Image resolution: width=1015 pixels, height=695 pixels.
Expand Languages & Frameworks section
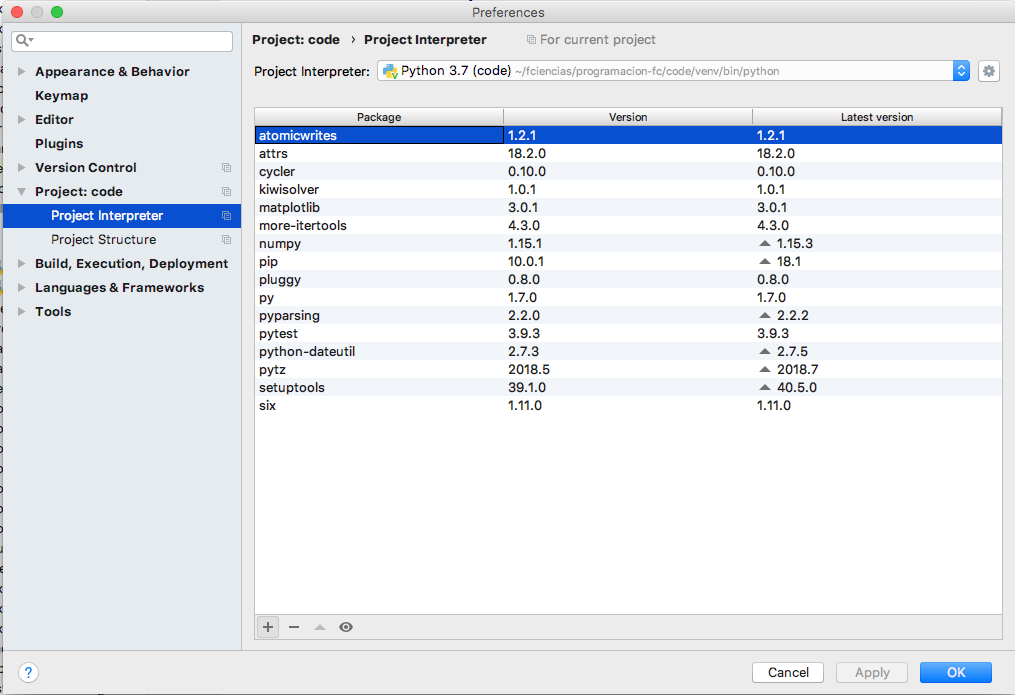tap(21, 287)
